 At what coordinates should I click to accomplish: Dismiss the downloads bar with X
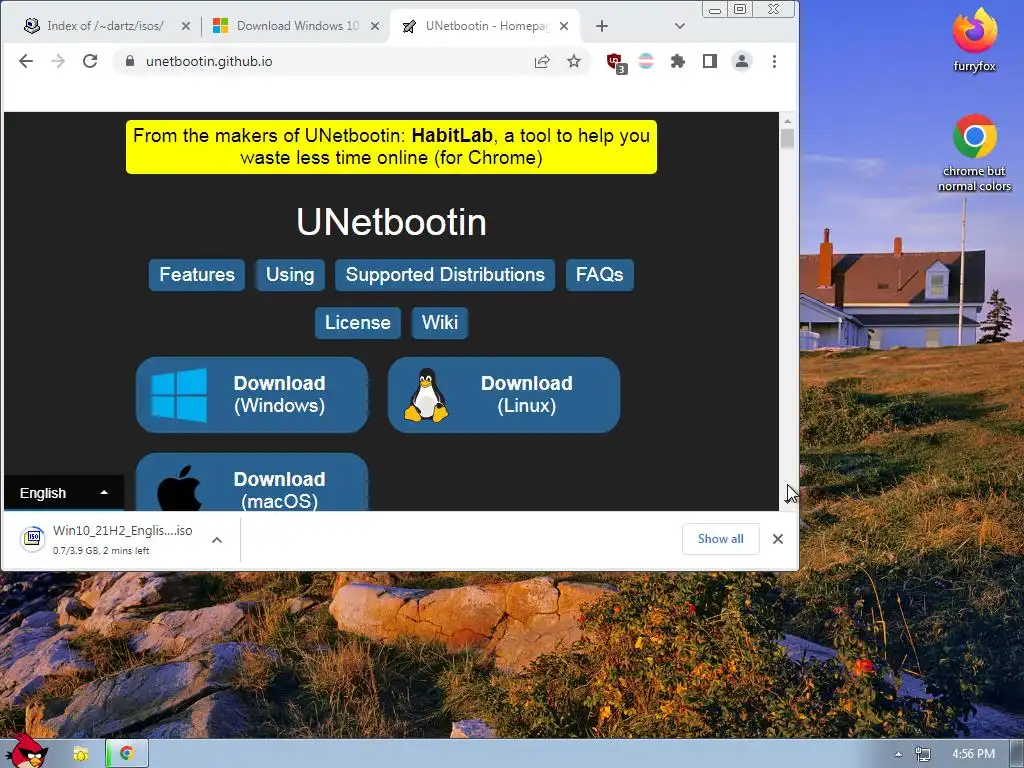point(778,539)
